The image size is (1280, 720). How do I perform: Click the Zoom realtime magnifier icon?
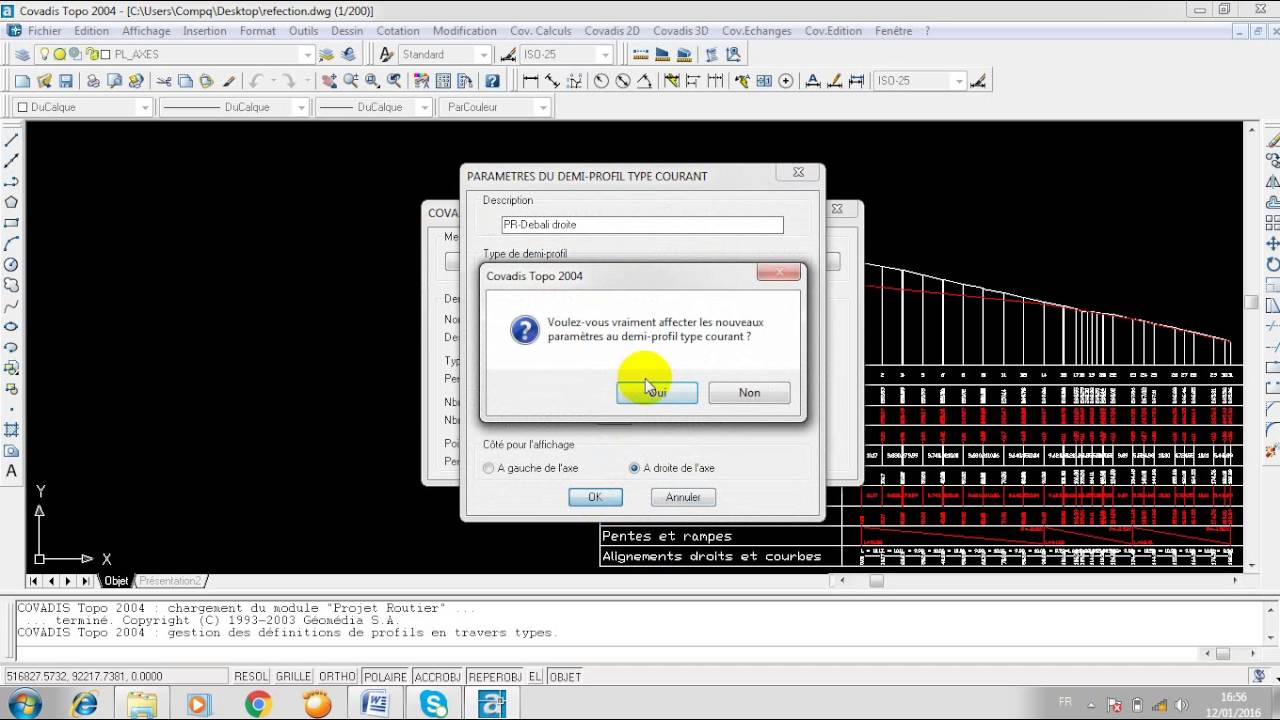pos(351,81)
